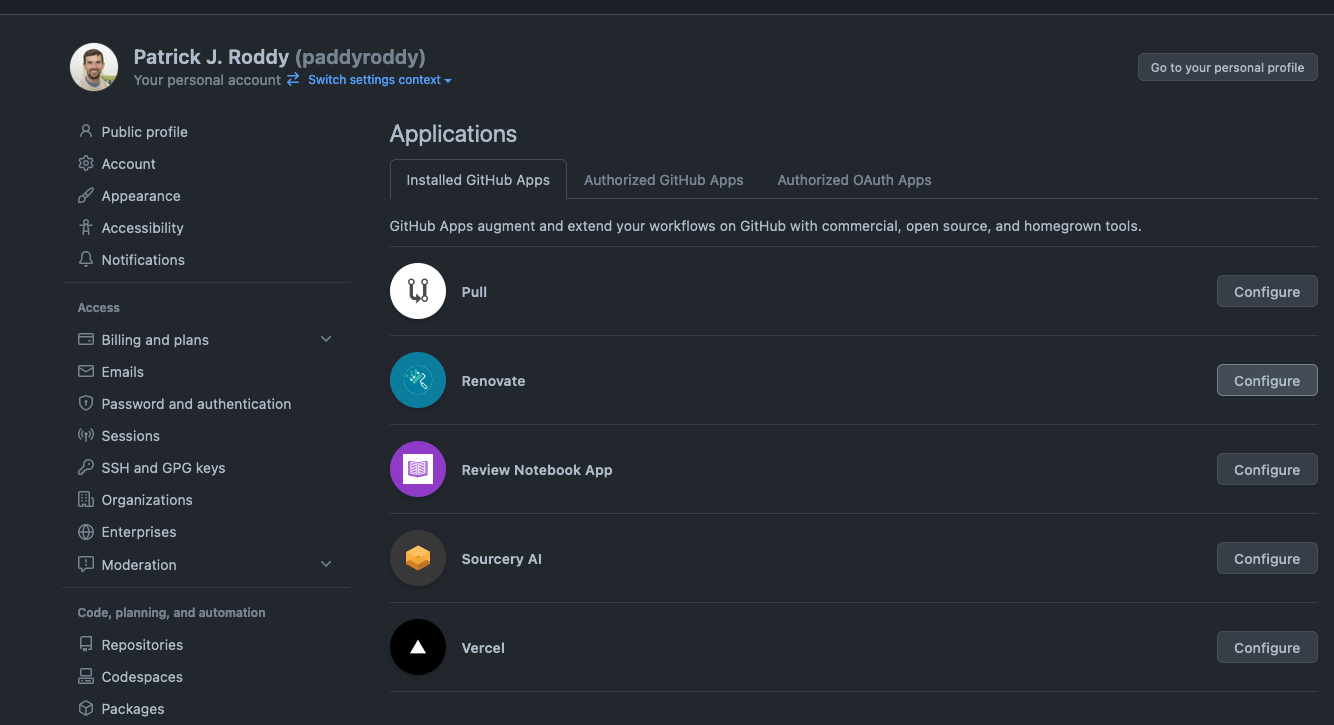Click the user profile avatar photo
1334x725 pixels.
click(x=94, y=67)
